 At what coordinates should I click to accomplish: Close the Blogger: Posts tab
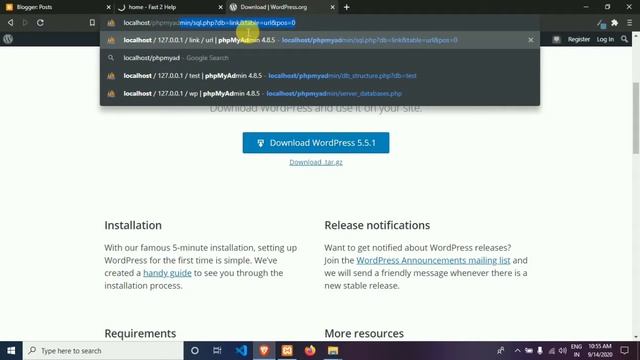coord(108,7)
